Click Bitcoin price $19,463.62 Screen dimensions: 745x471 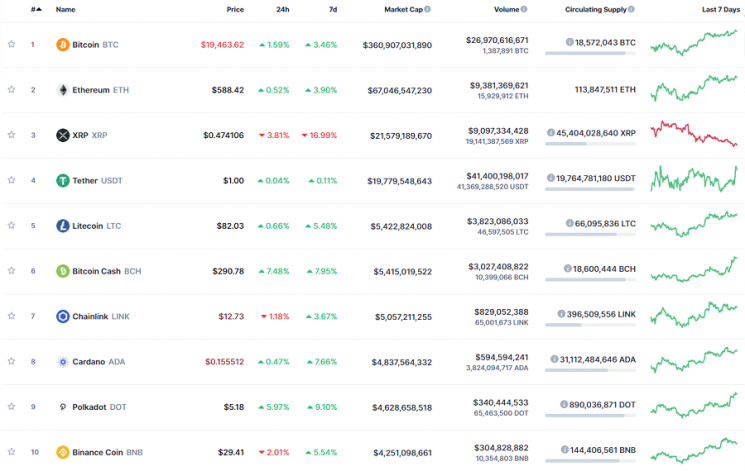pos(222,45)
